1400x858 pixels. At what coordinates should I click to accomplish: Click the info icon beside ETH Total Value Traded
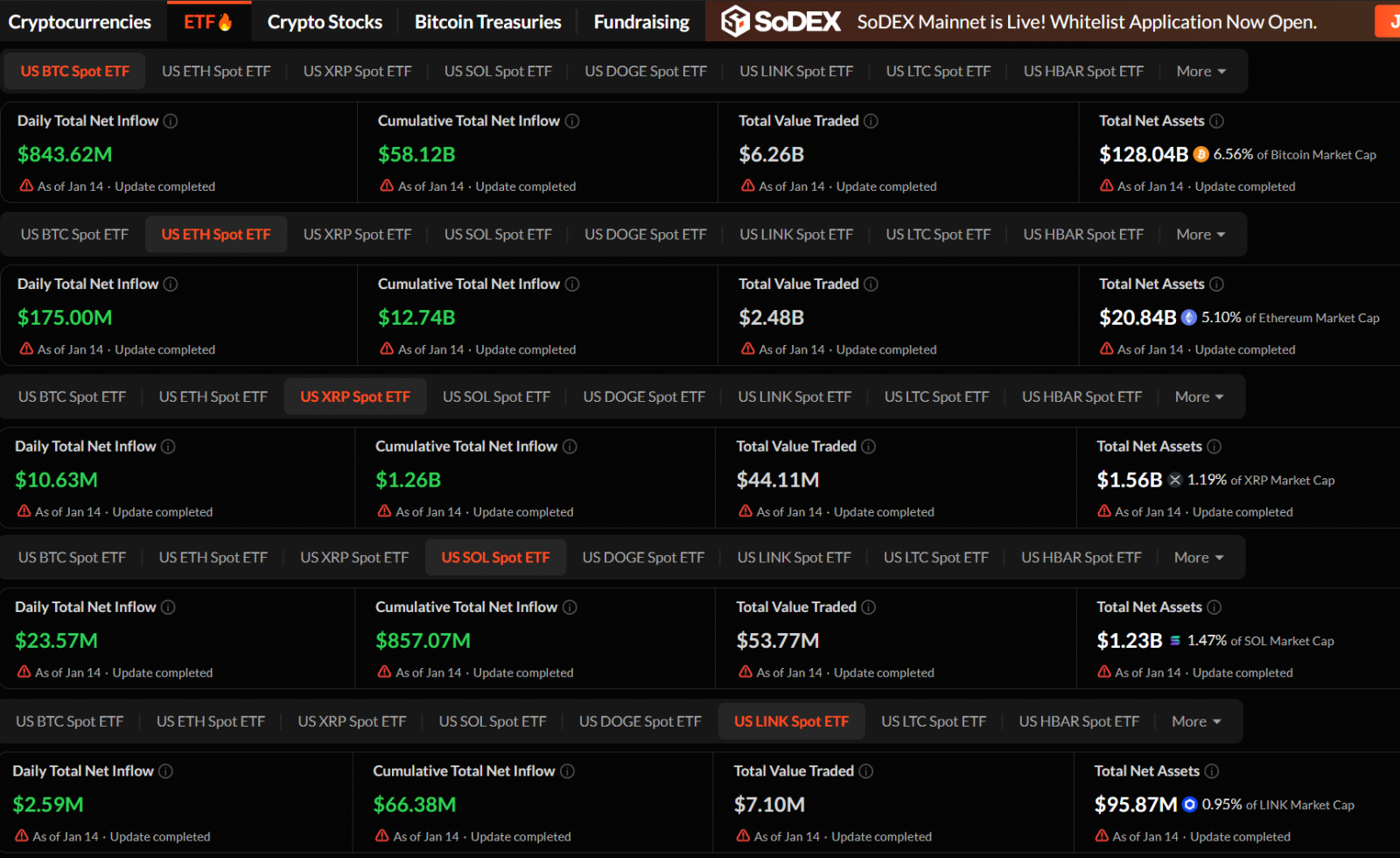click(871, 285)
